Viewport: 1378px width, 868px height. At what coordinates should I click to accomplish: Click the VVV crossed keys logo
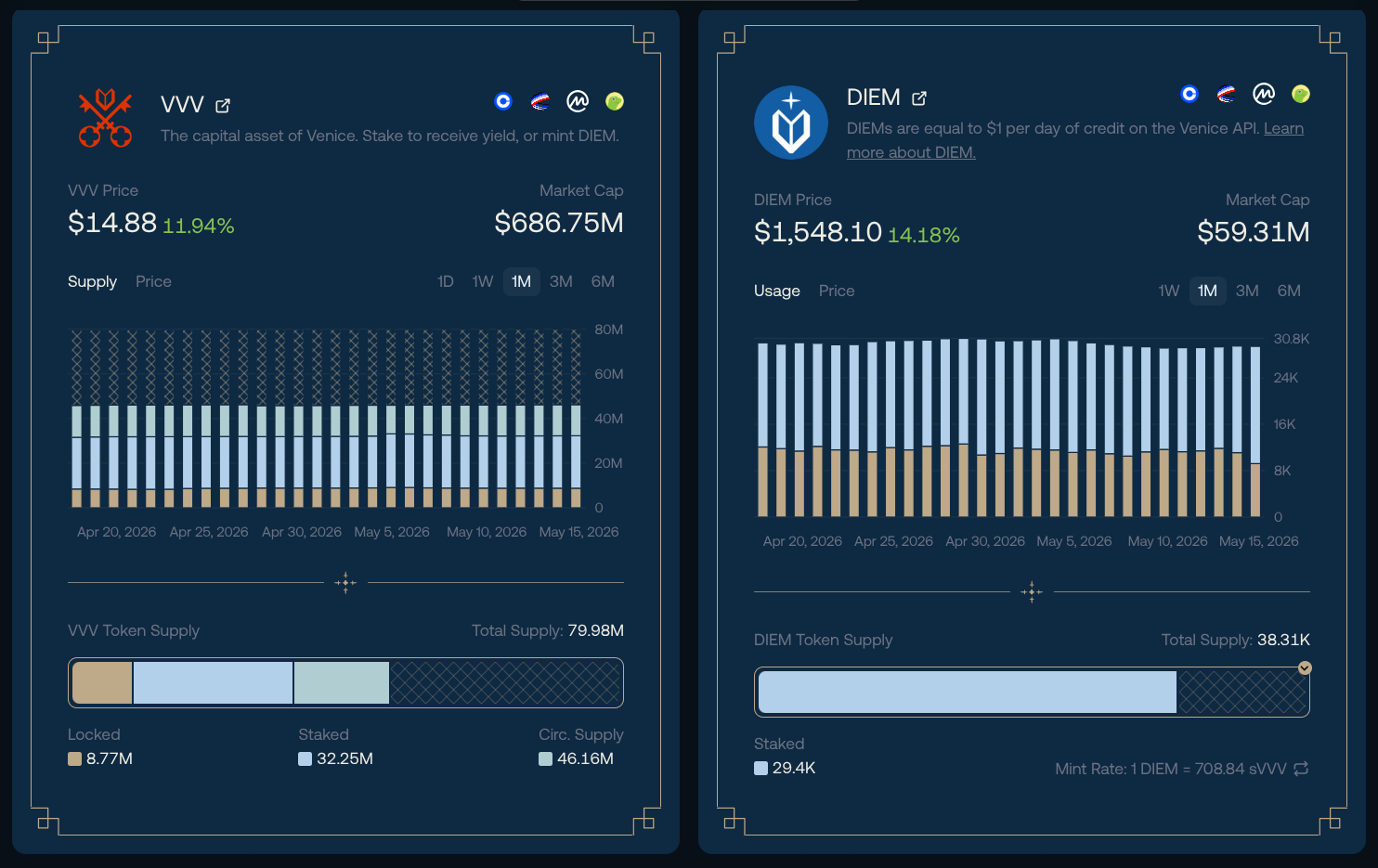tap(105, 118)
